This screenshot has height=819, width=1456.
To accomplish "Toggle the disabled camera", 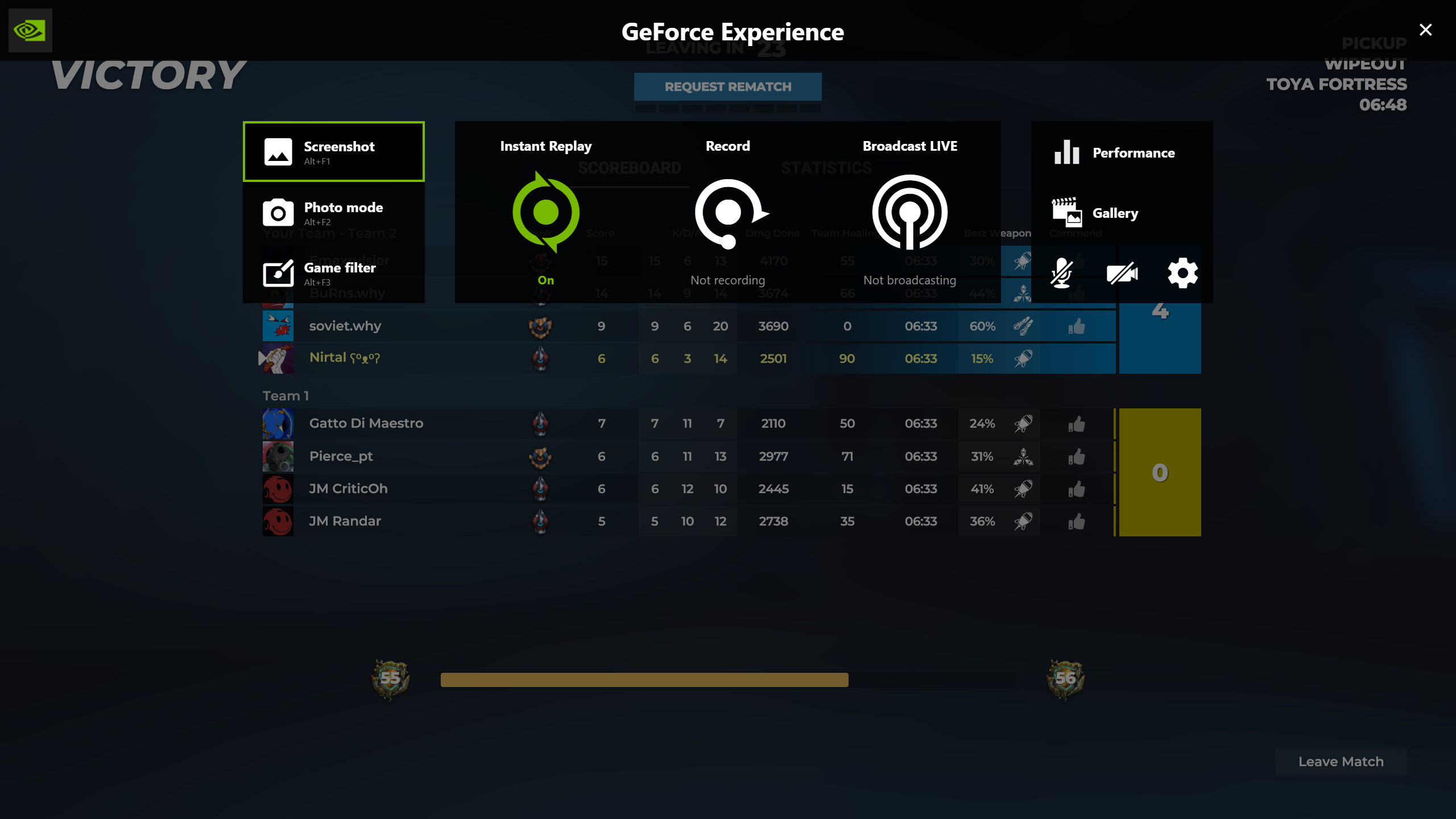I will pos(1122,274).
